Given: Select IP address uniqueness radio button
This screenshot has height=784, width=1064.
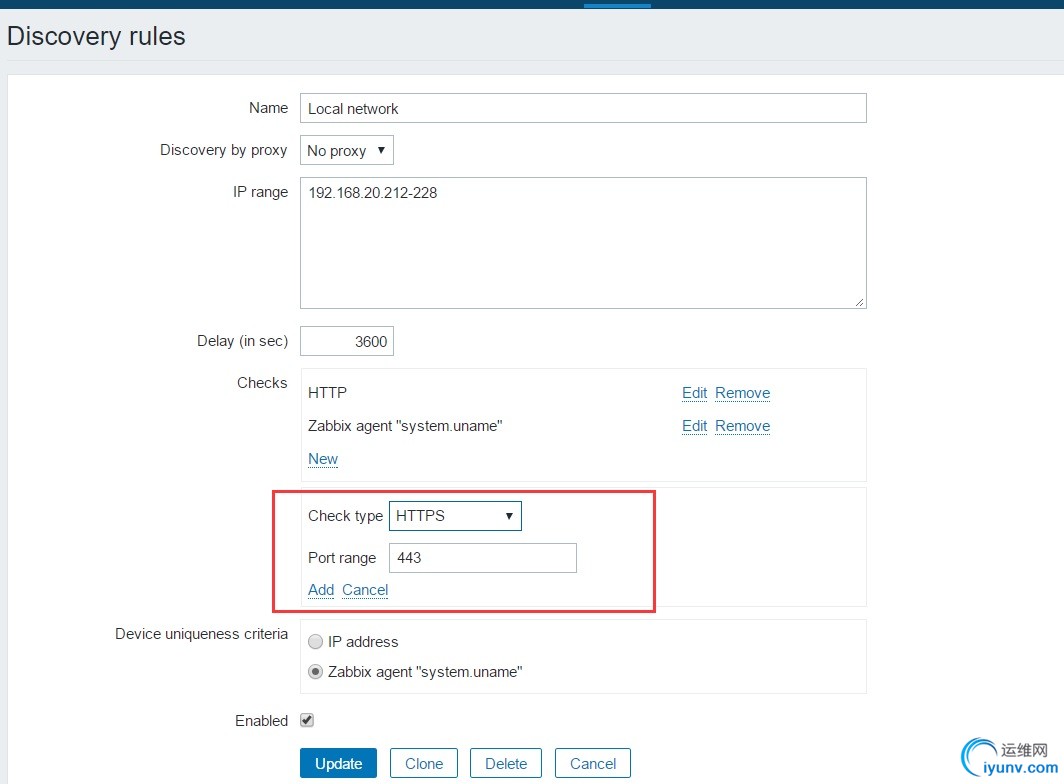Looking at the screenshot, I should [x=316, y=641].
